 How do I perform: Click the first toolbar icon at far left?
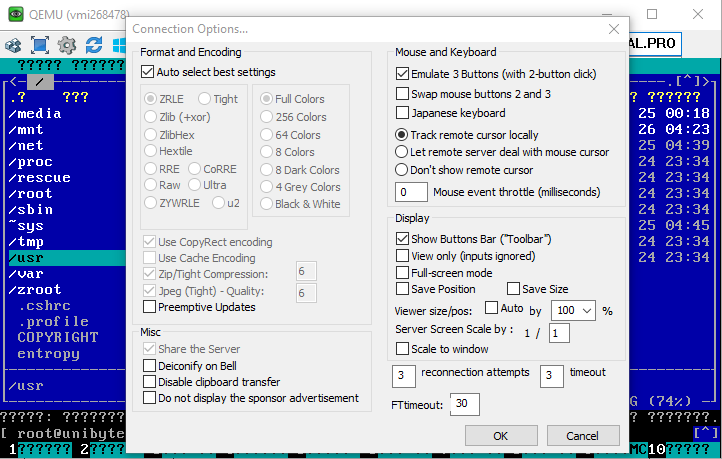13,45
